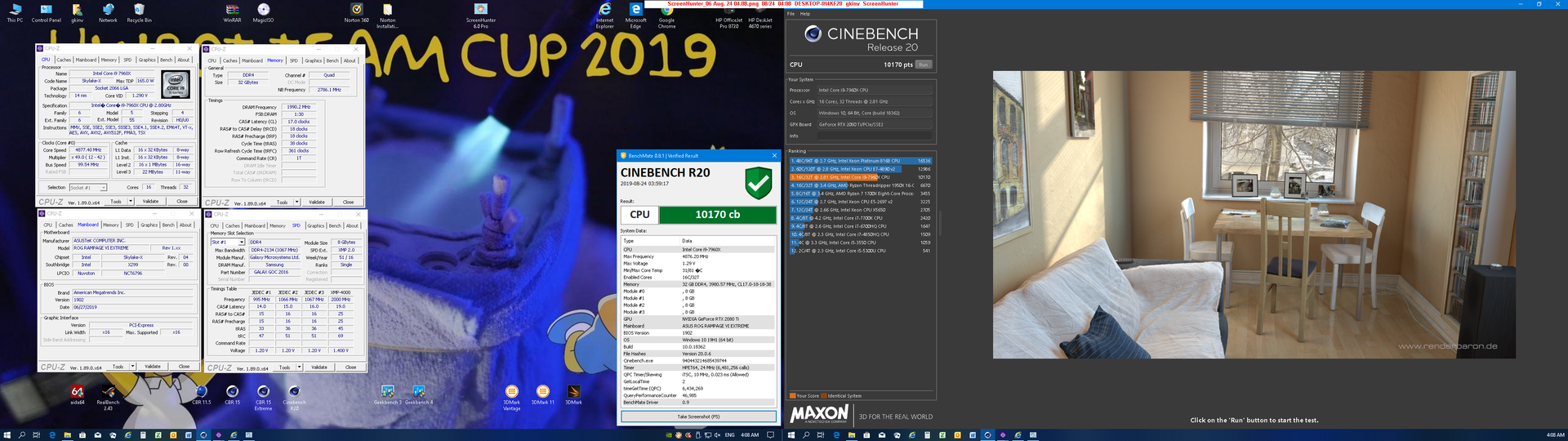This screenshot has height=441, width=1568.
Task: Launch the aida64 desktop shortcut
Action: click(77, 394)
